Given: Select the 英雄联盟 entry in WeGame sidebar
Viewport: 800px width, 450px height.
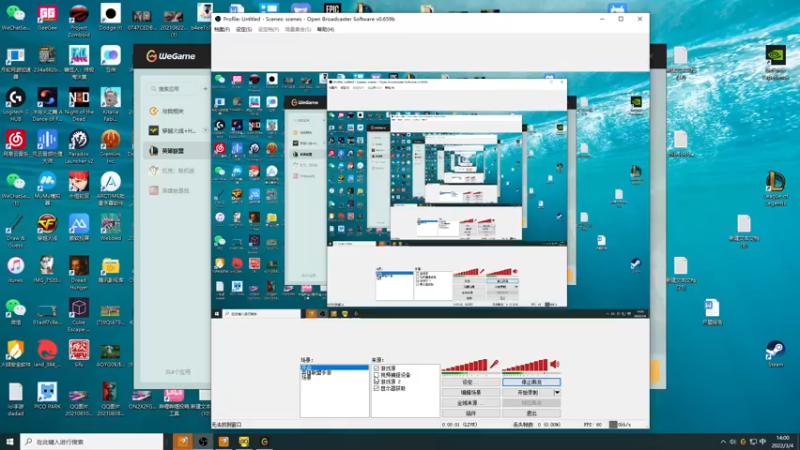Looking at the screenshot, I should point(173,151).
